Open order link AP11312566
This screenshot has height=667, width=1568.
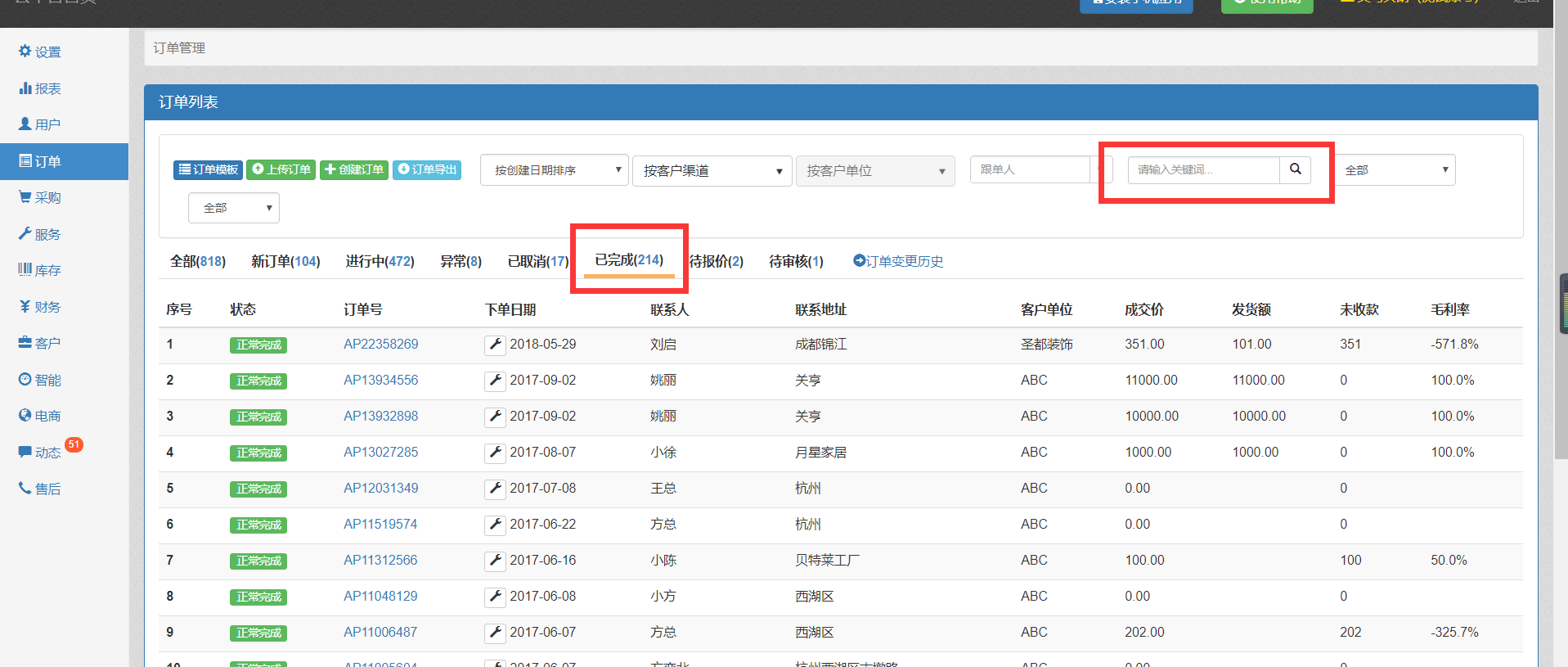[380, 560]
